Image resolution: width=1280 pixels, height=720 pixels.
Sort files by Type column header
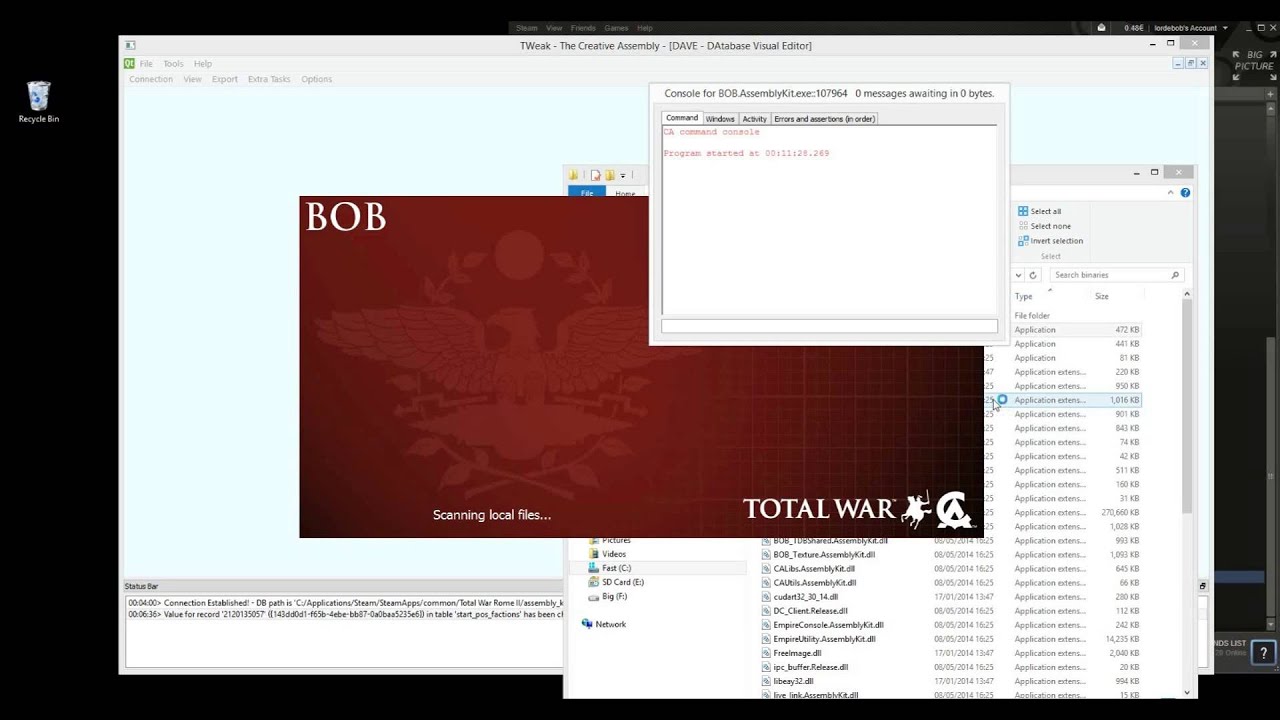point(1024,296)
